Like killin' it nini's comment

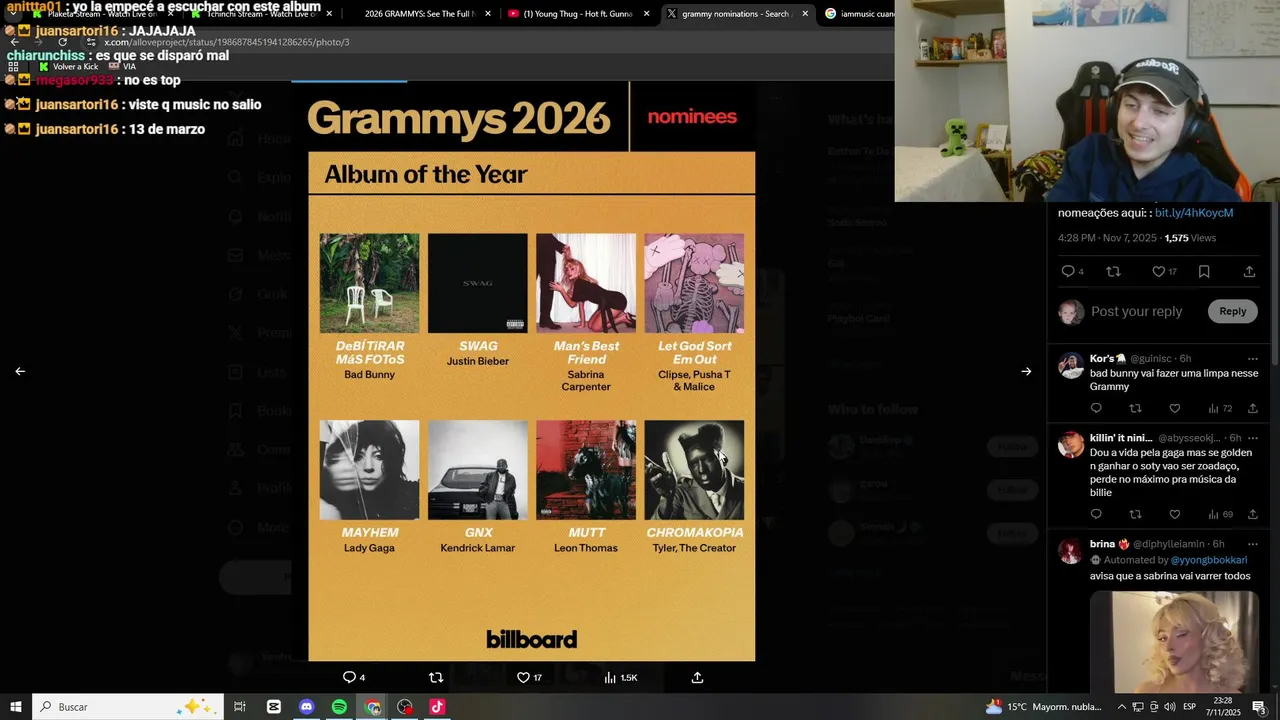pos(1175,514)
